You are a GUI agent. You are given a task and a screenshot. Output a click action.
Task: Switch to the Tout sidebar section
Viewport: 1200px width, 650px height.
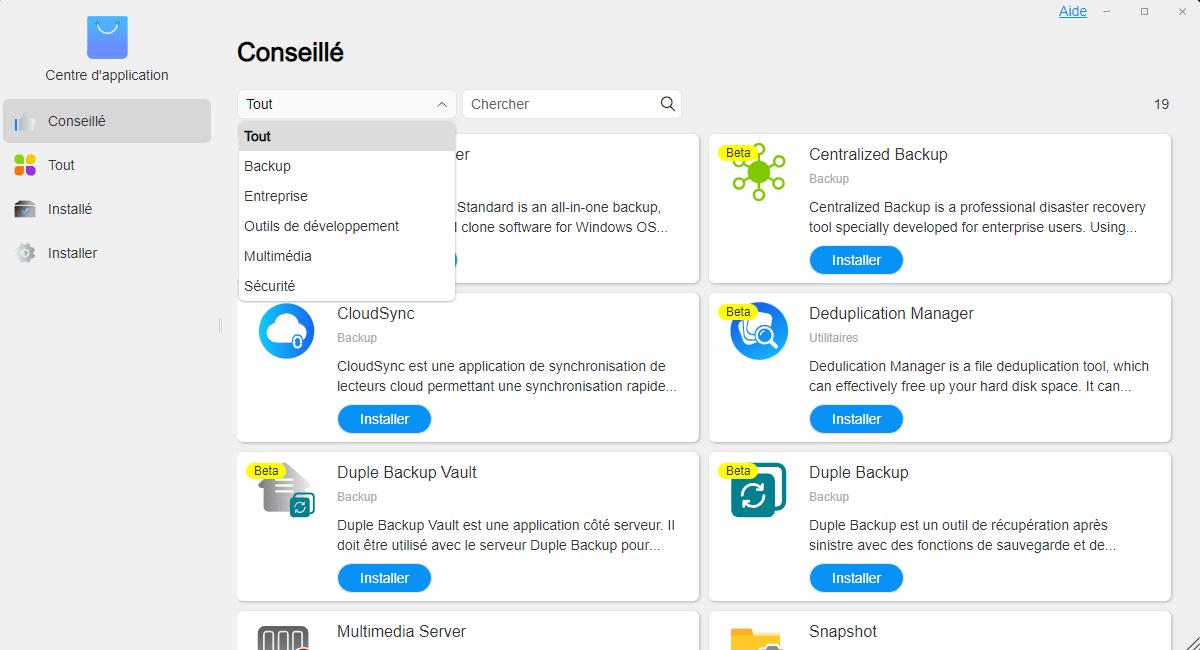pos(61,165)
